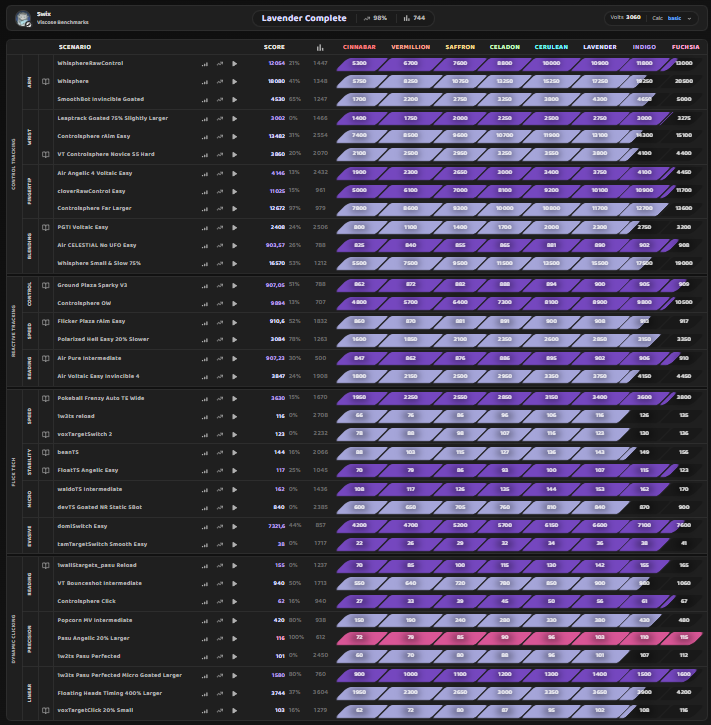The image size is (711, 725).
Task: Open the book guide icon beside Whisphere
Action: (x=46, y=81)
